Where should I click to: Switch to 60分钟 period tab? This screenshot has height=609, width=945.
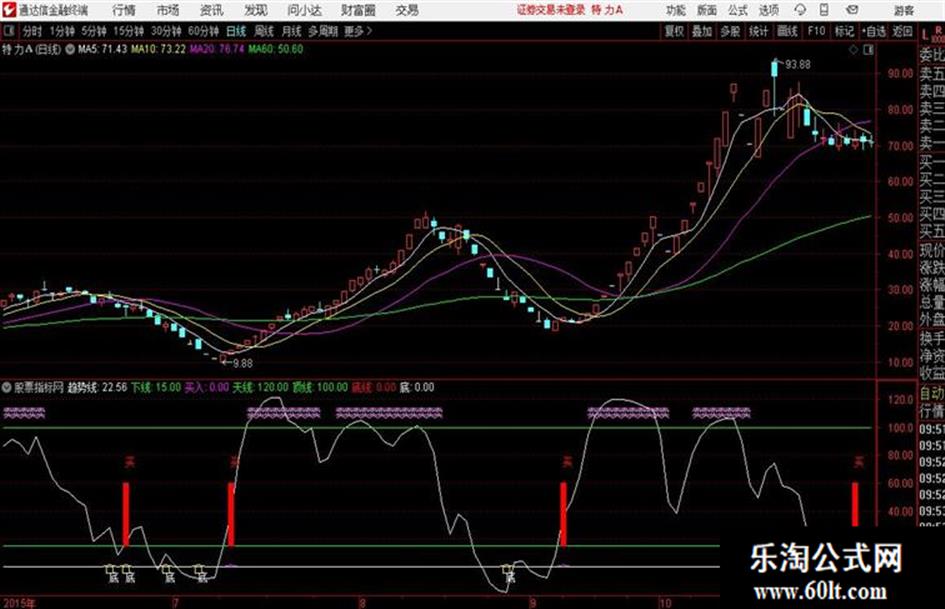pyautogui.click(x=203, y=31)
